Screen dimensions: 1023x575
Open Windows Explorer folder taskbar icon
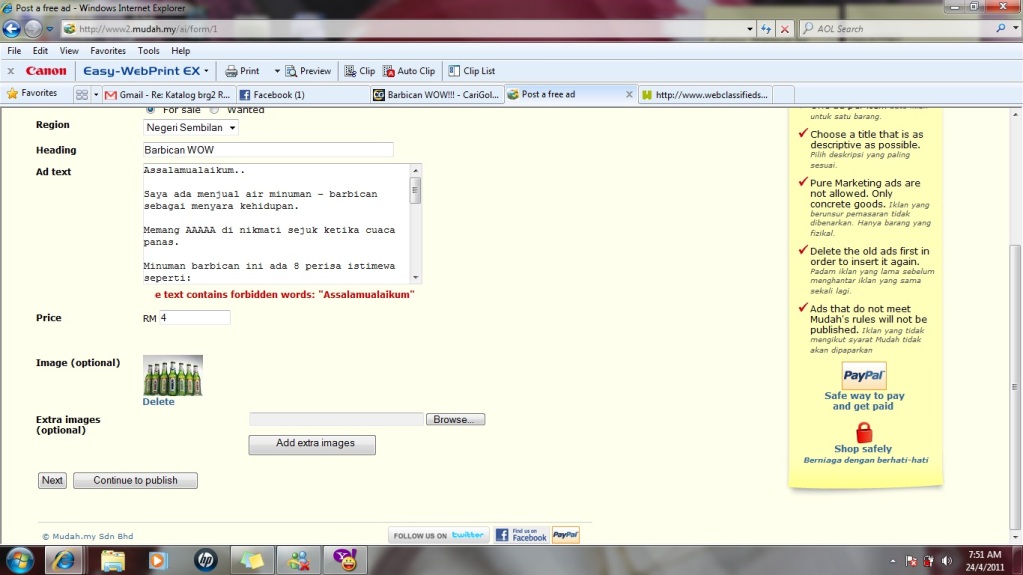tap(112, 561)
